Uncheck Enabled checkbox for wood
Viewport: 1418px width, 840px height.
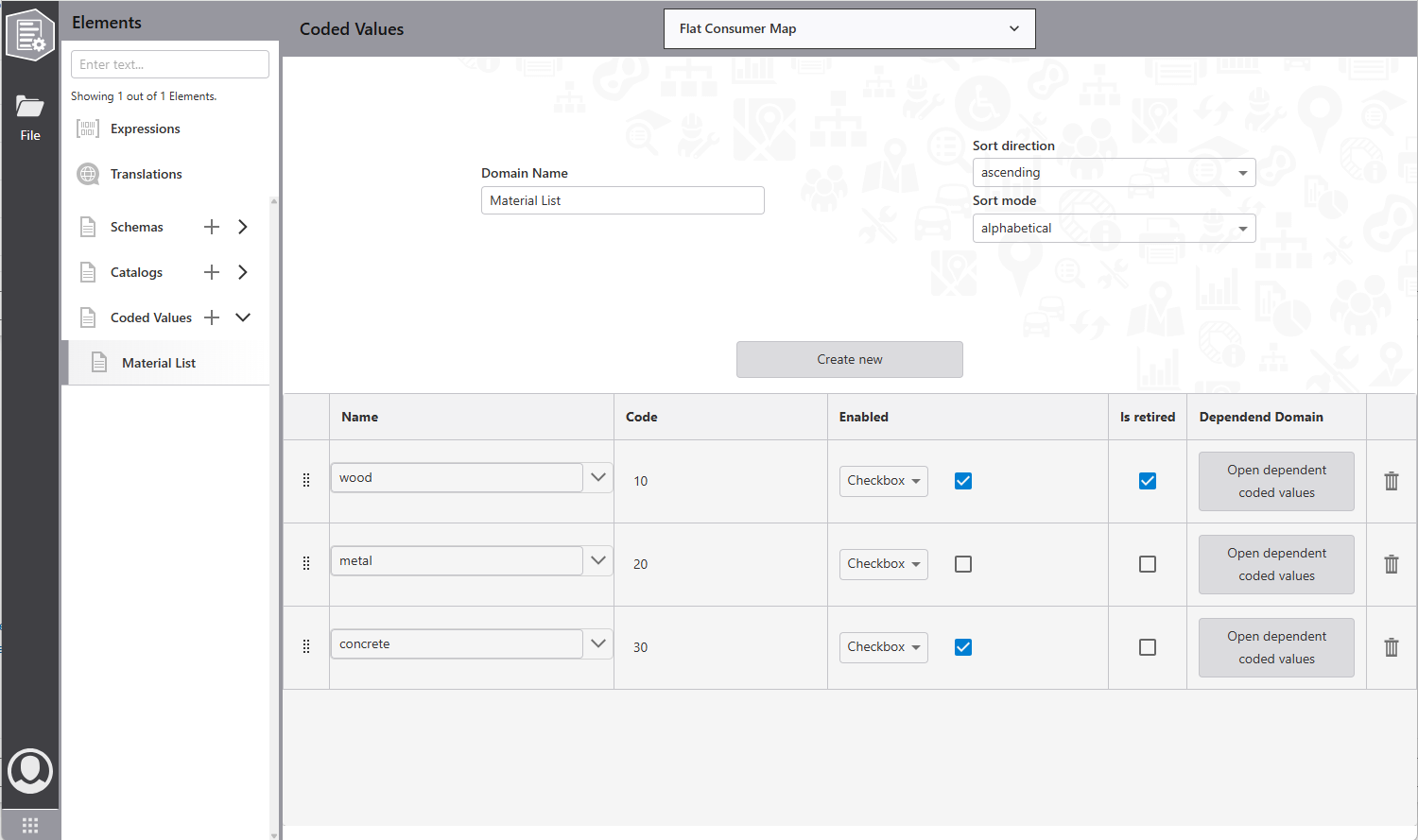(x=963, y=481)
